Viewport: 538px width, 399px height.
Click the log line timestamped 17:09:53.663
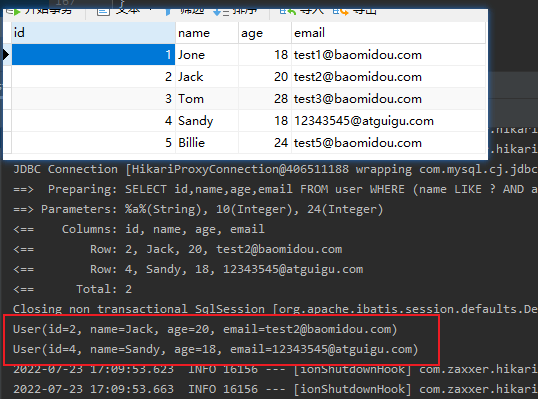[x=275, y=389]
